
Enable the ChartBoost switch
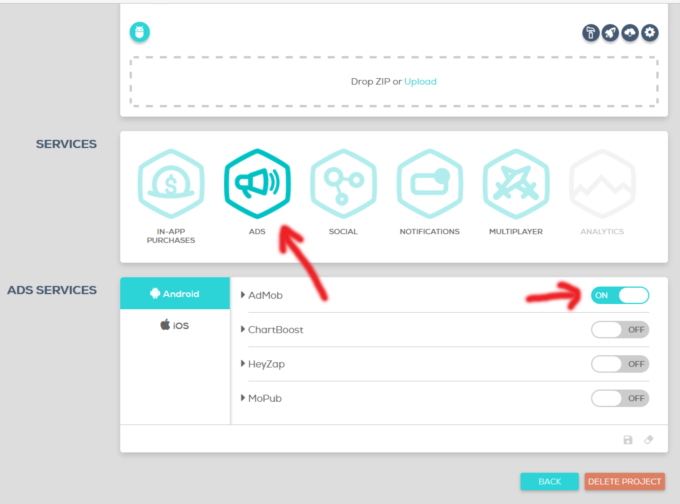coord(620,330)
